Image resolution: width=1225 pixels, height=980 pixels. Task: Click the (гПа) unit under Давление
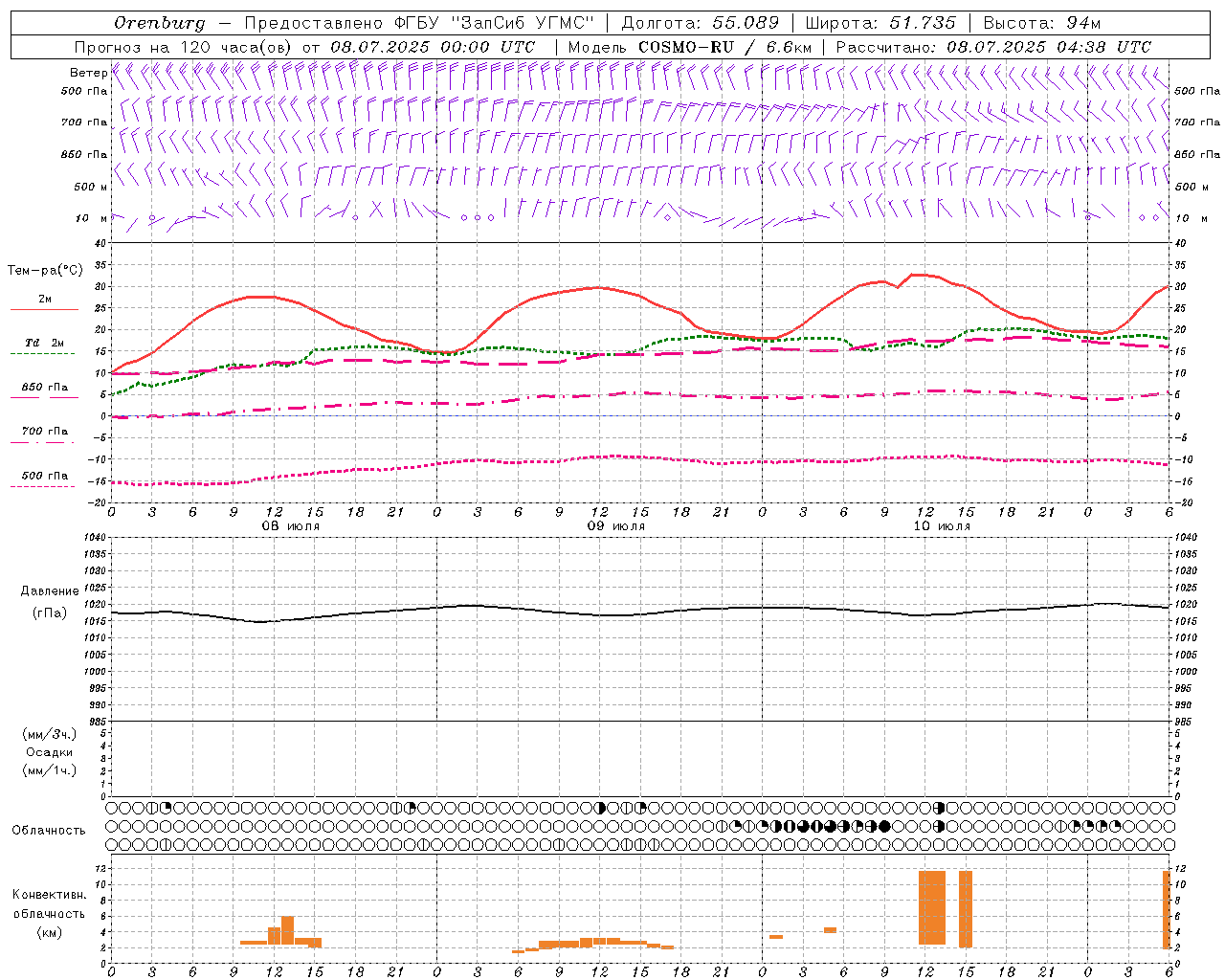(x=50, y=613)
